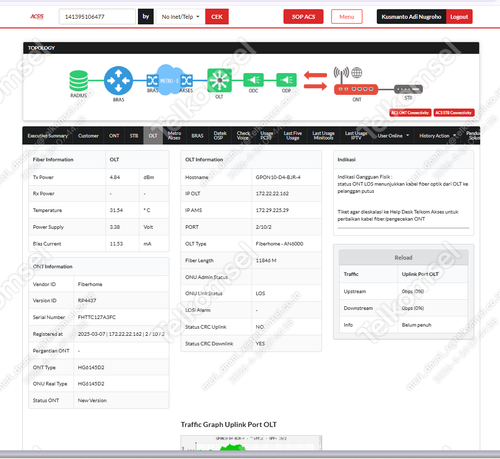Click the ACSIS logo
The height and width of the screenshot is (459, 500).
[37, 16]
